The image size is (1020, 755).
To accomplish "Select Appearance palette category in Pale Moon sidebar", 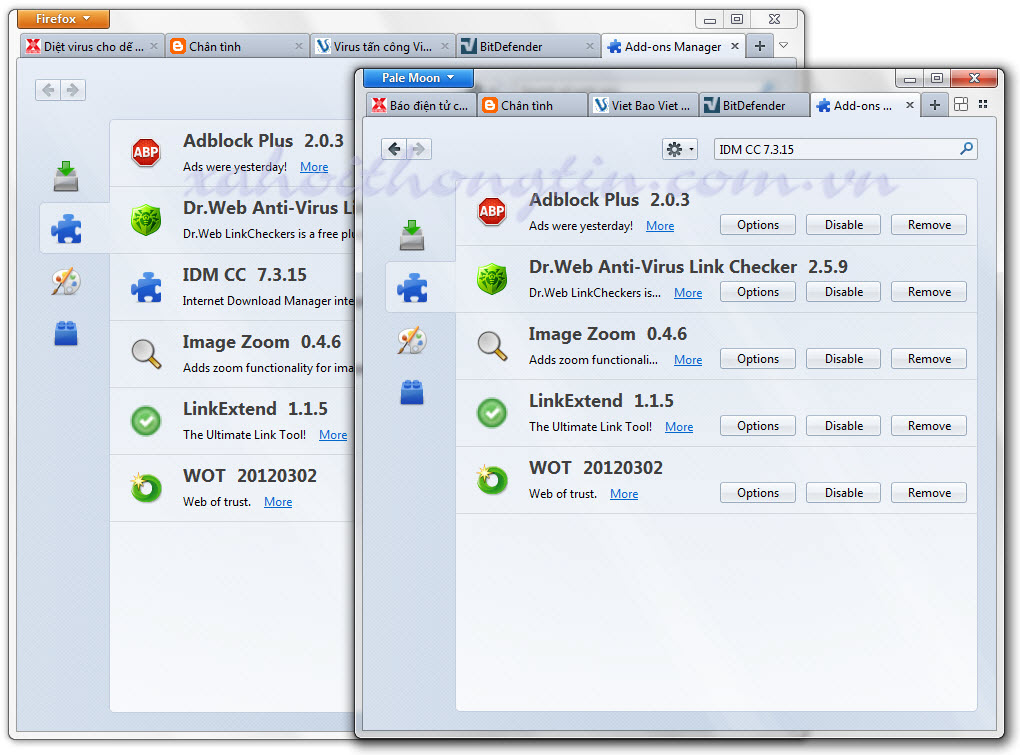I will [x=412, y=340].
